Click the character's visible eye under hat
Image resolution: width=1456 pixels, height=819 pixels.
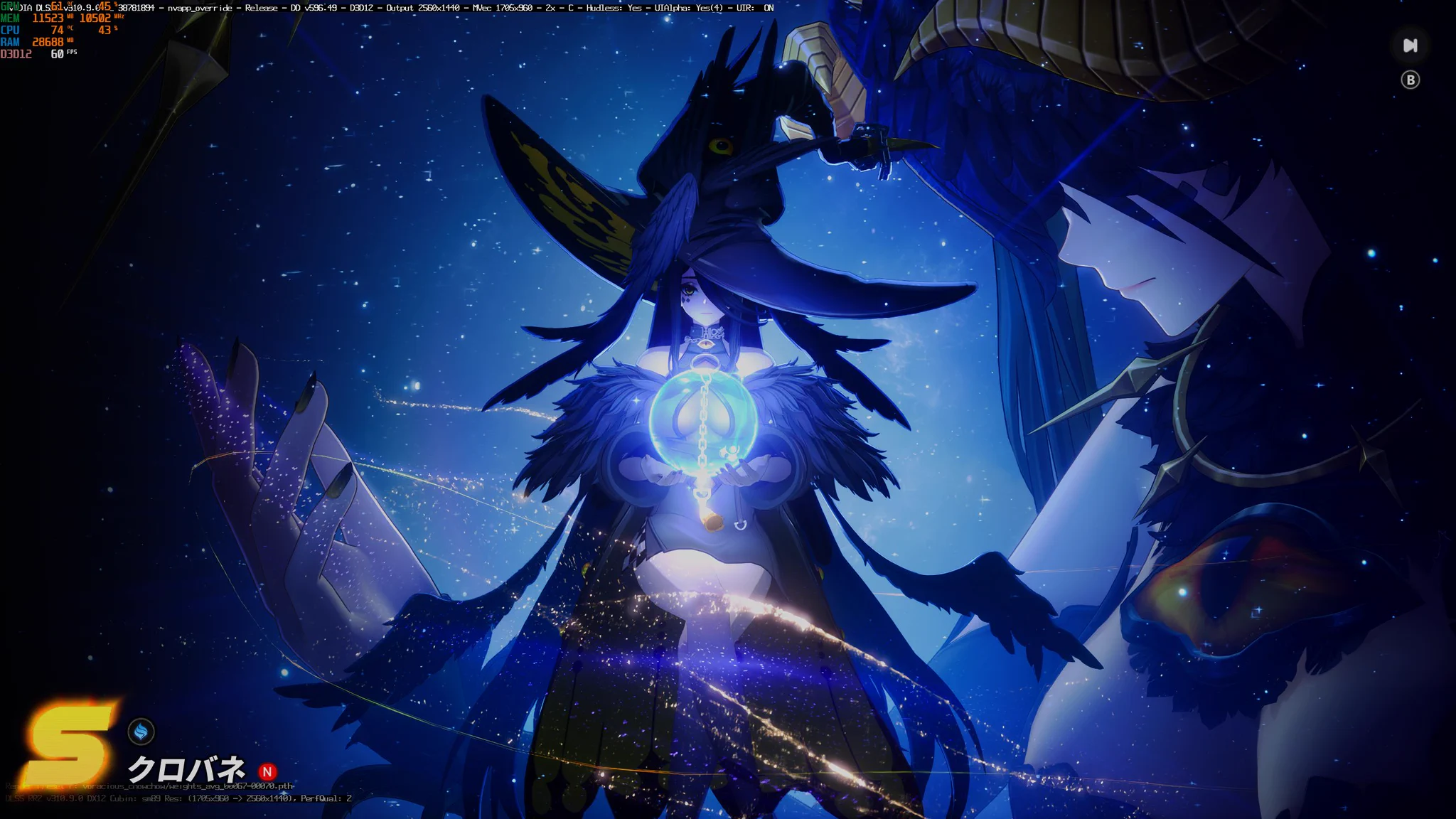coord(687,290)
